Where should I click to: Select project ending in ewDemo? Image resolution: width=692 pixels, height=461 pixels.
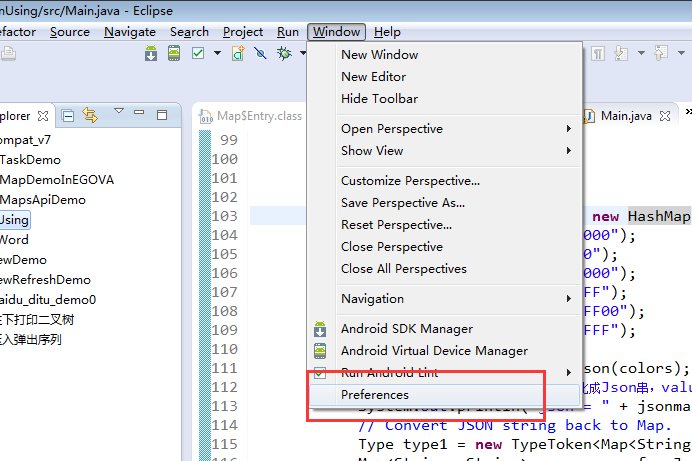point(23,260)
